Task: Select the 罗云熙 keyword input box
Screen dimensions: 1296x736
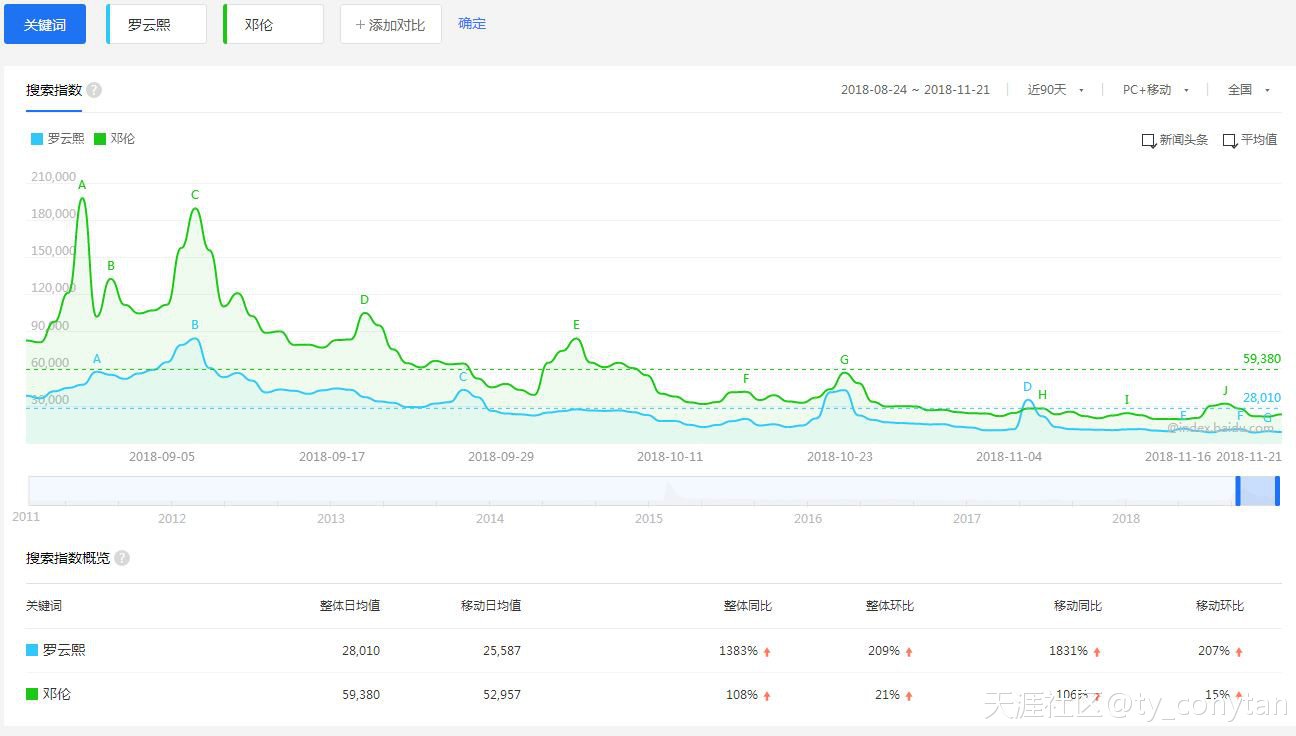Action: point(157,24)
